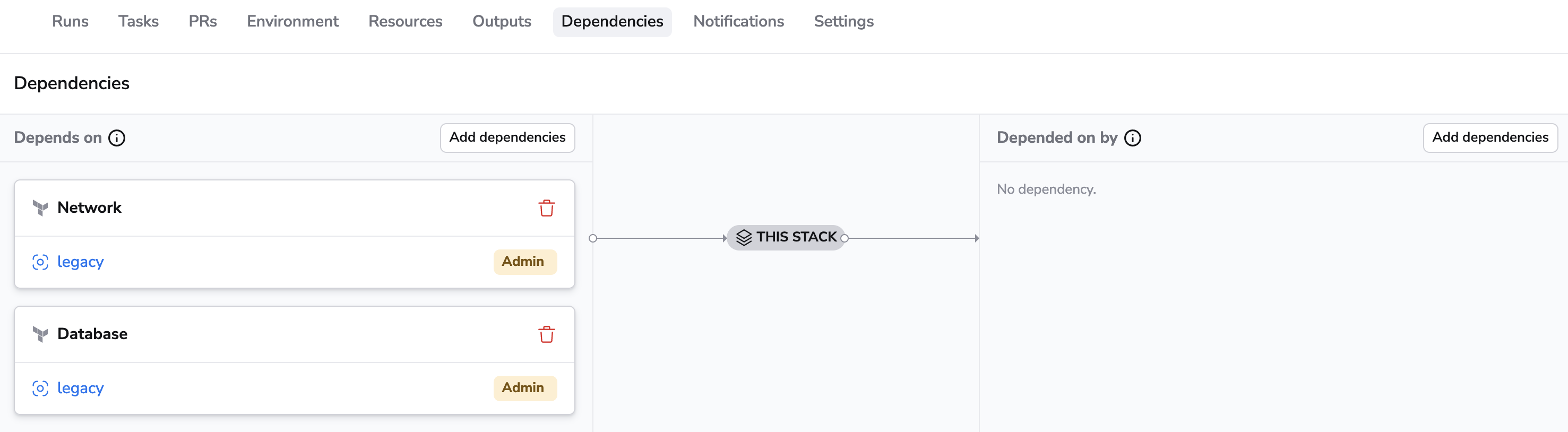Open the legacy stack link under Network

(x=80, y=262)
